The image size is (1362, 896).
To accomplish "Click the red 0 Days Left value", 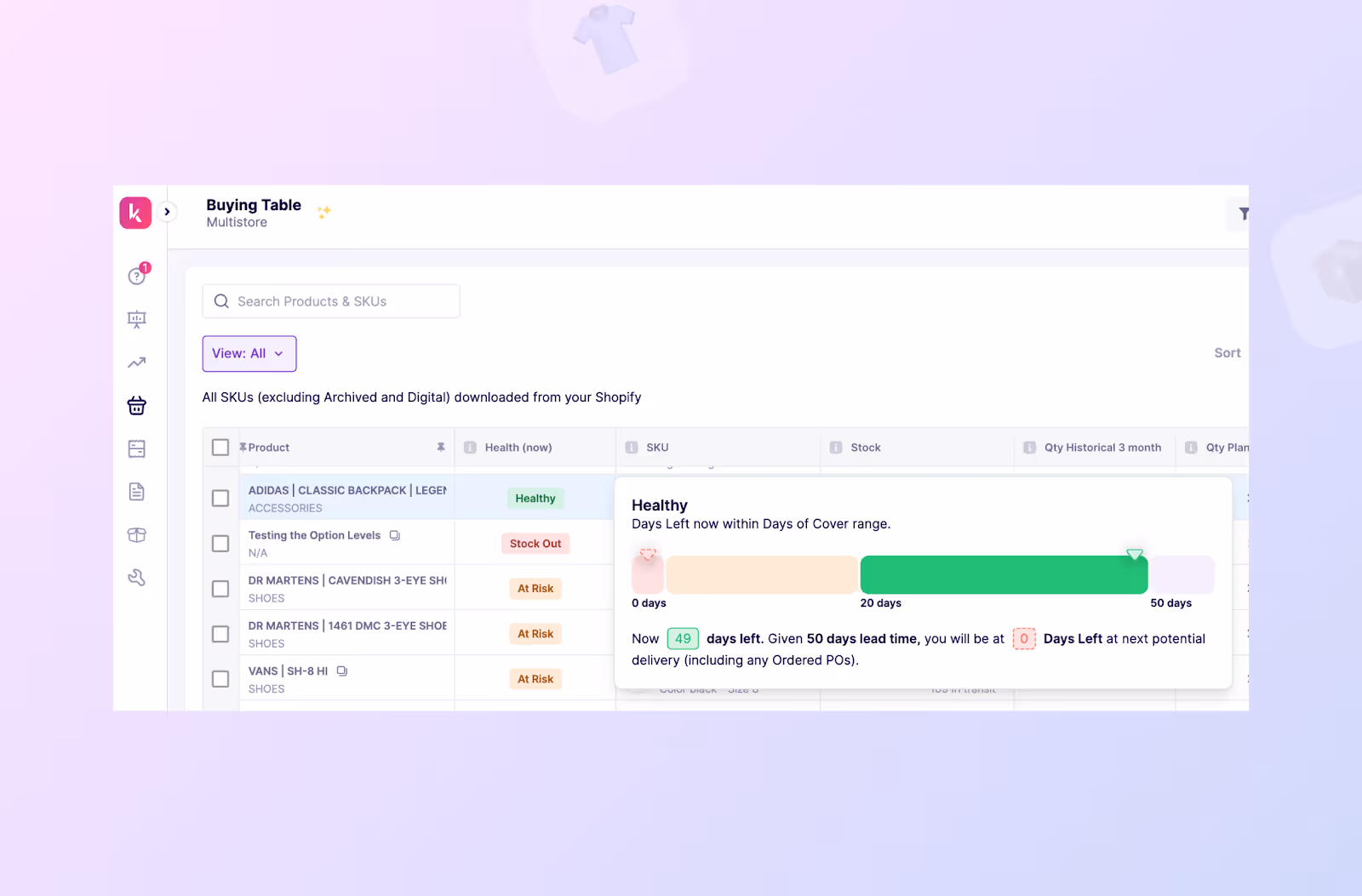I will 1024,639.
